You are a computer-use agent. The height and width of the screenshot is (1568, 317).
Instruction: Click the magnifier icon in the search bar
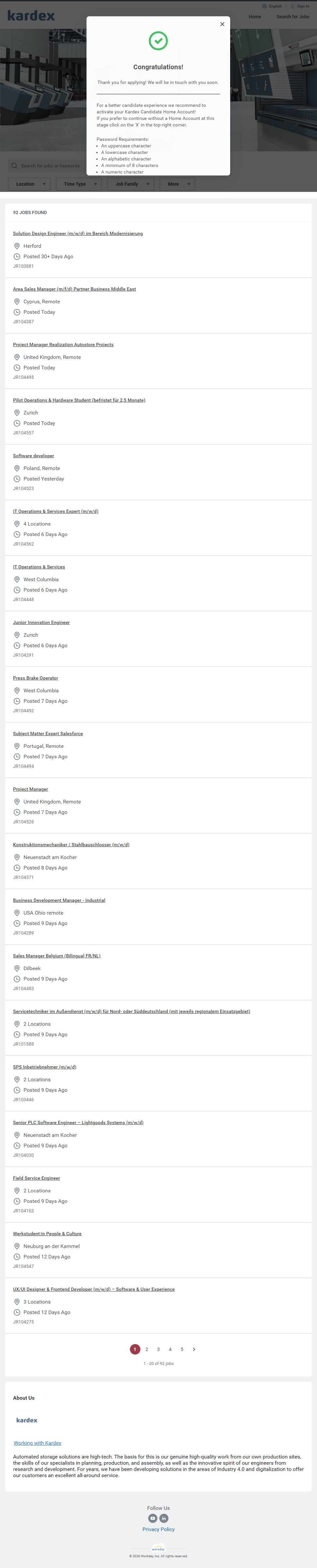pos(14,166)
